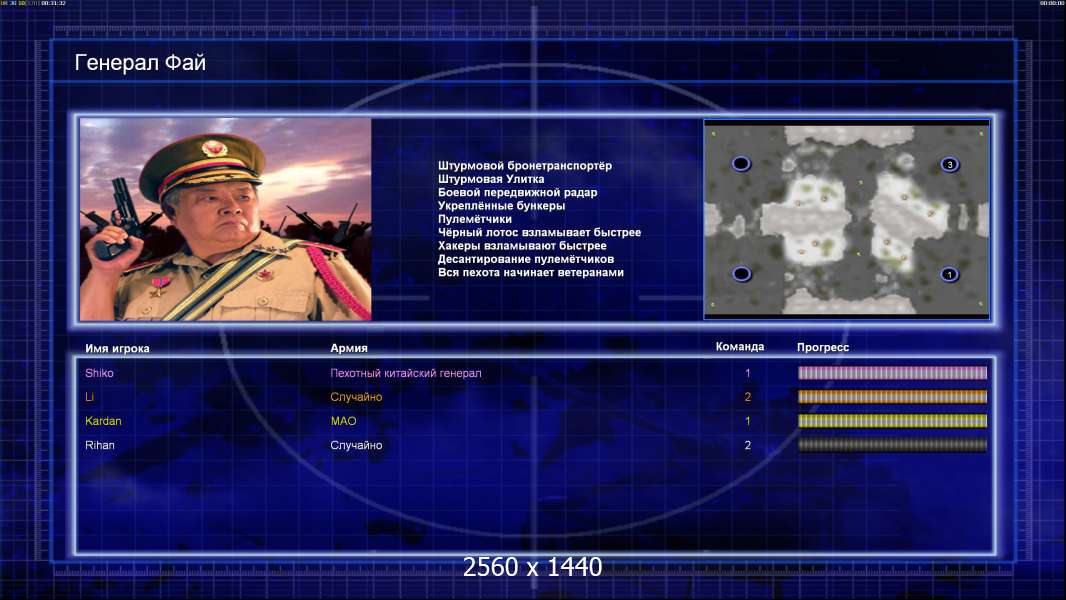Click the Генерал Фай title
This screenshot has width=1066, height=600.
[140, 63]
